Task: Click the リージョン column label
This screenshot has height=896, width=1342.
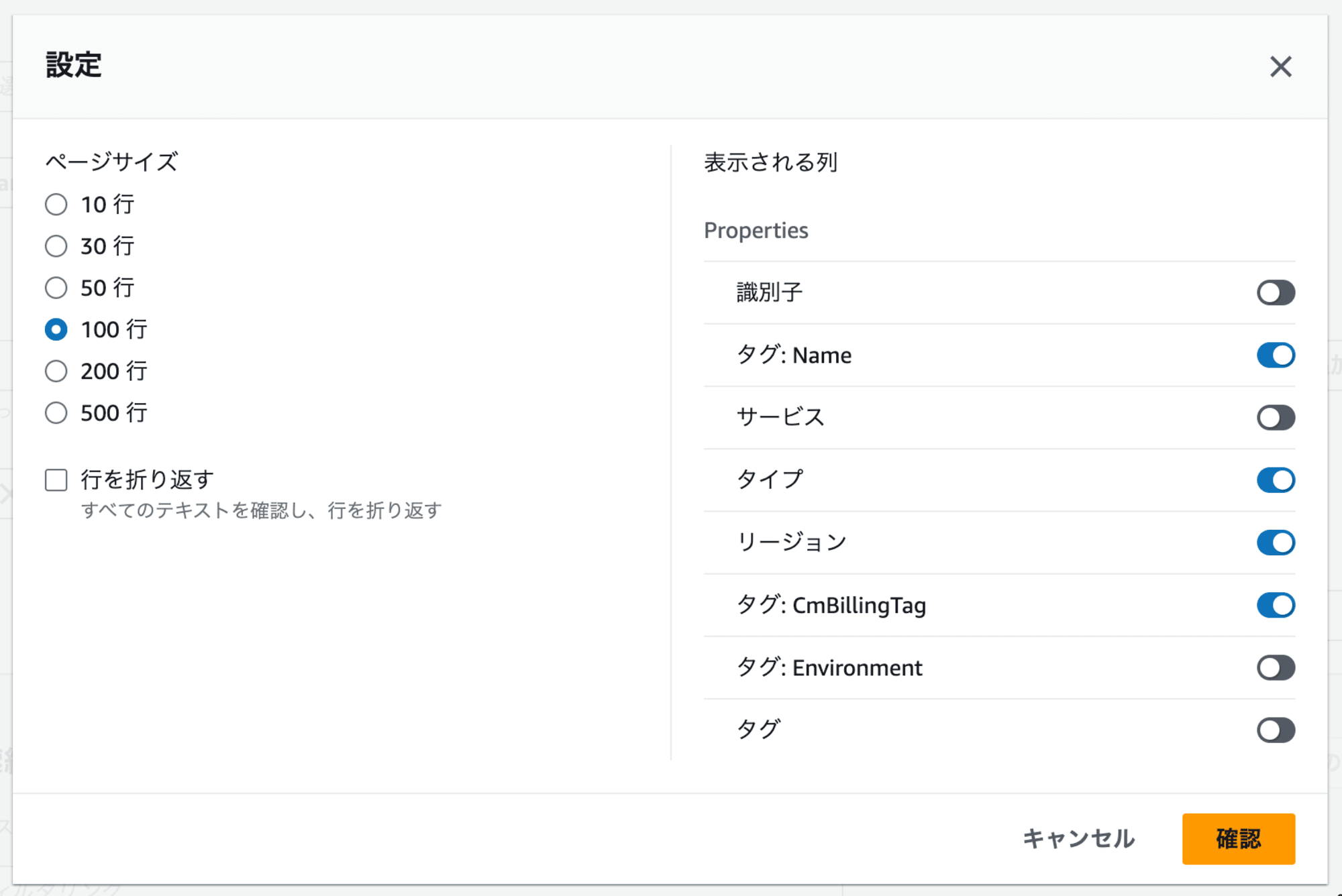Action: pos(792,542)
